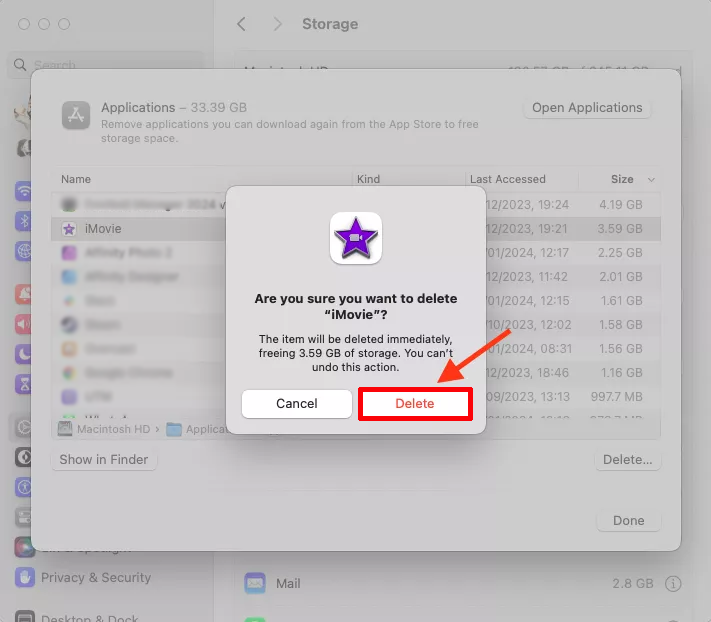
Task: Sort by the Last Accessed column
Action: click(x=507, y=179)
